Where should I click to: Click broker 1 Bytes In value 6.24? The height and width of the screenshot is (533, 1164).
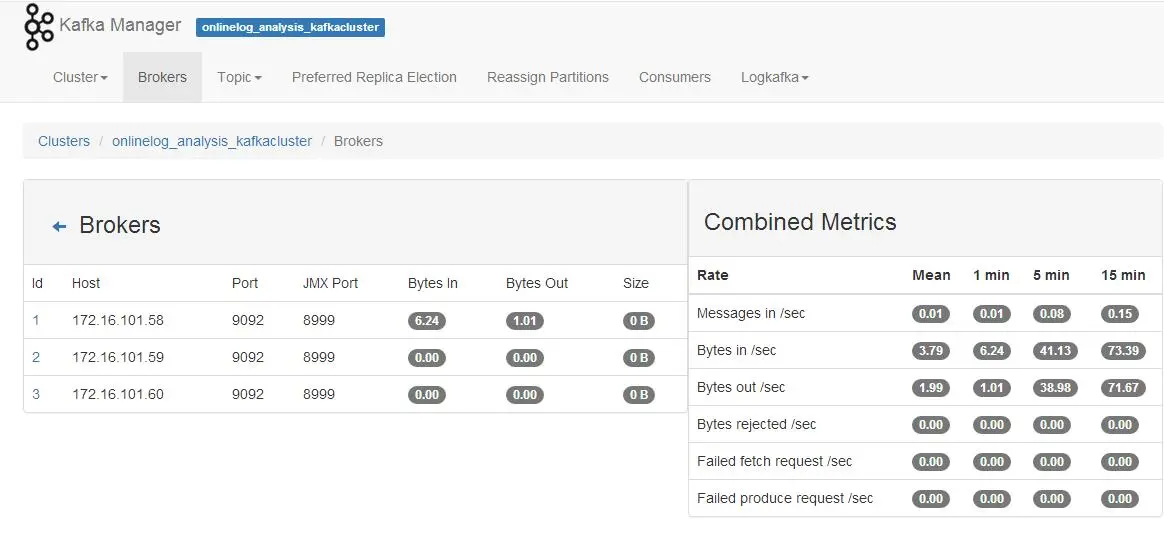pyautogui.click(x=427, y=321)
